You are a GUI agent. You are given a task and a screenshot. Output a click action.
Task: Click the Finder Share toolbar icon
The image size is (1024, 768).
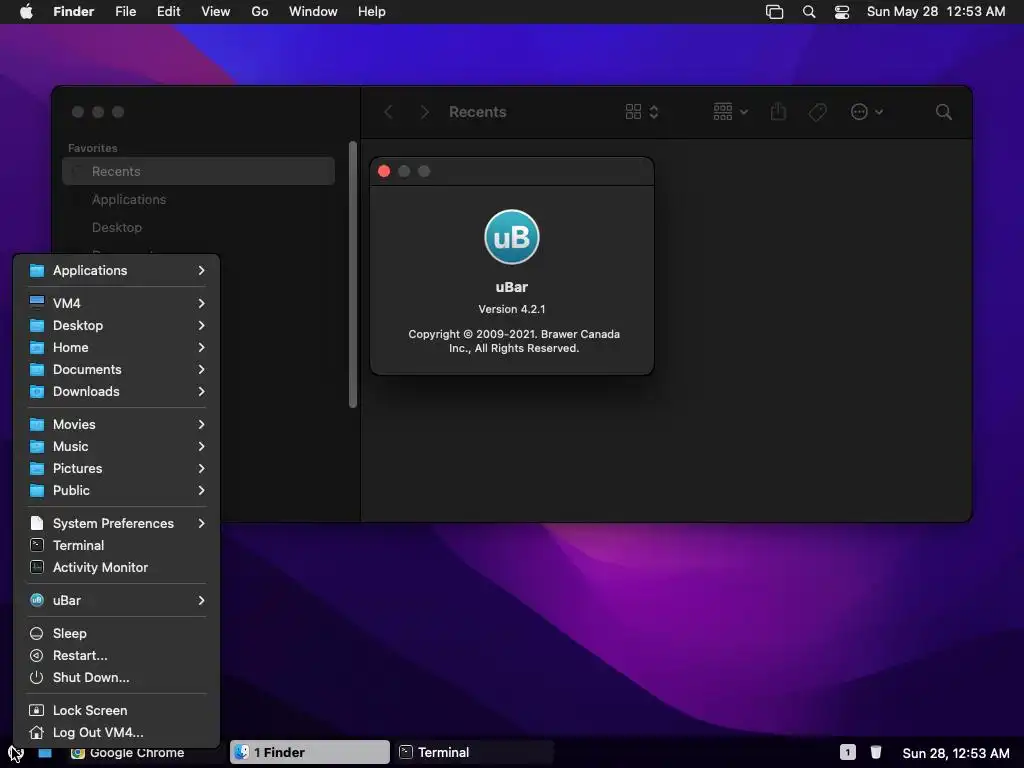pyautogui.click(x=778, y=112)
